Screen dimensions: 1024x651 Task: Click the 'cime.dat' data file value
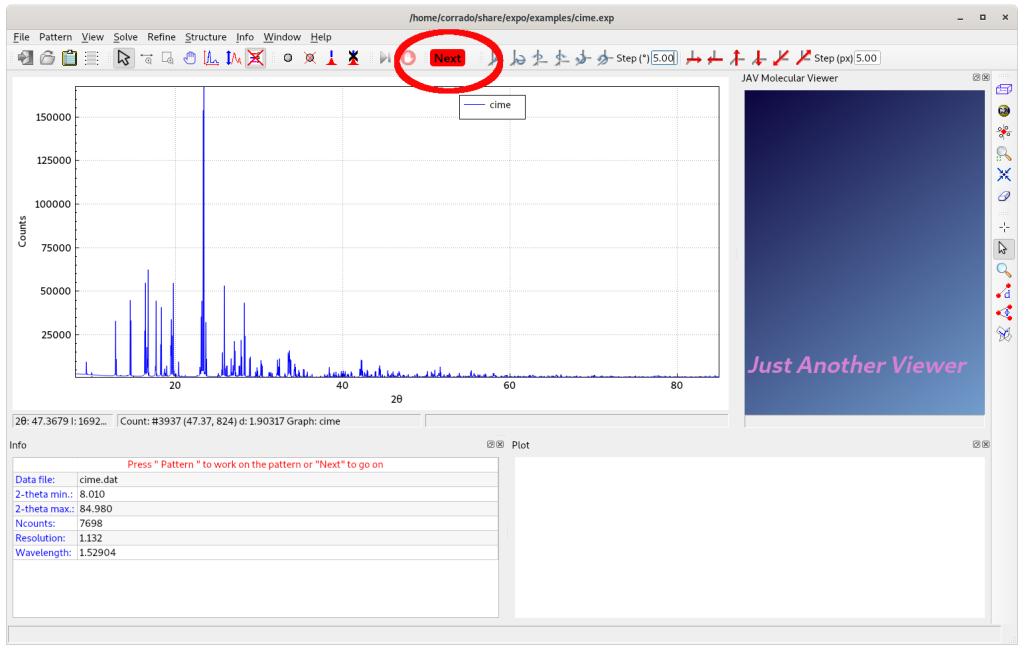click(99, 480)
